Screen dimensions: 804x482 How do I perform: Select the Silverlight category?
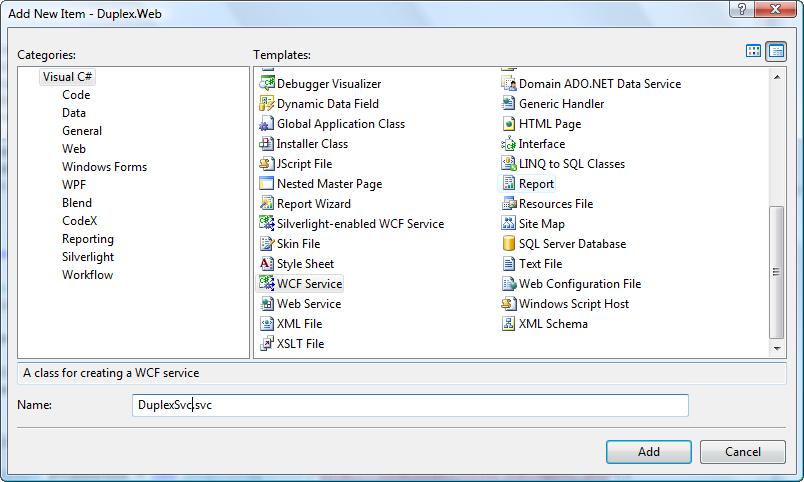click(x=88, y=257)
